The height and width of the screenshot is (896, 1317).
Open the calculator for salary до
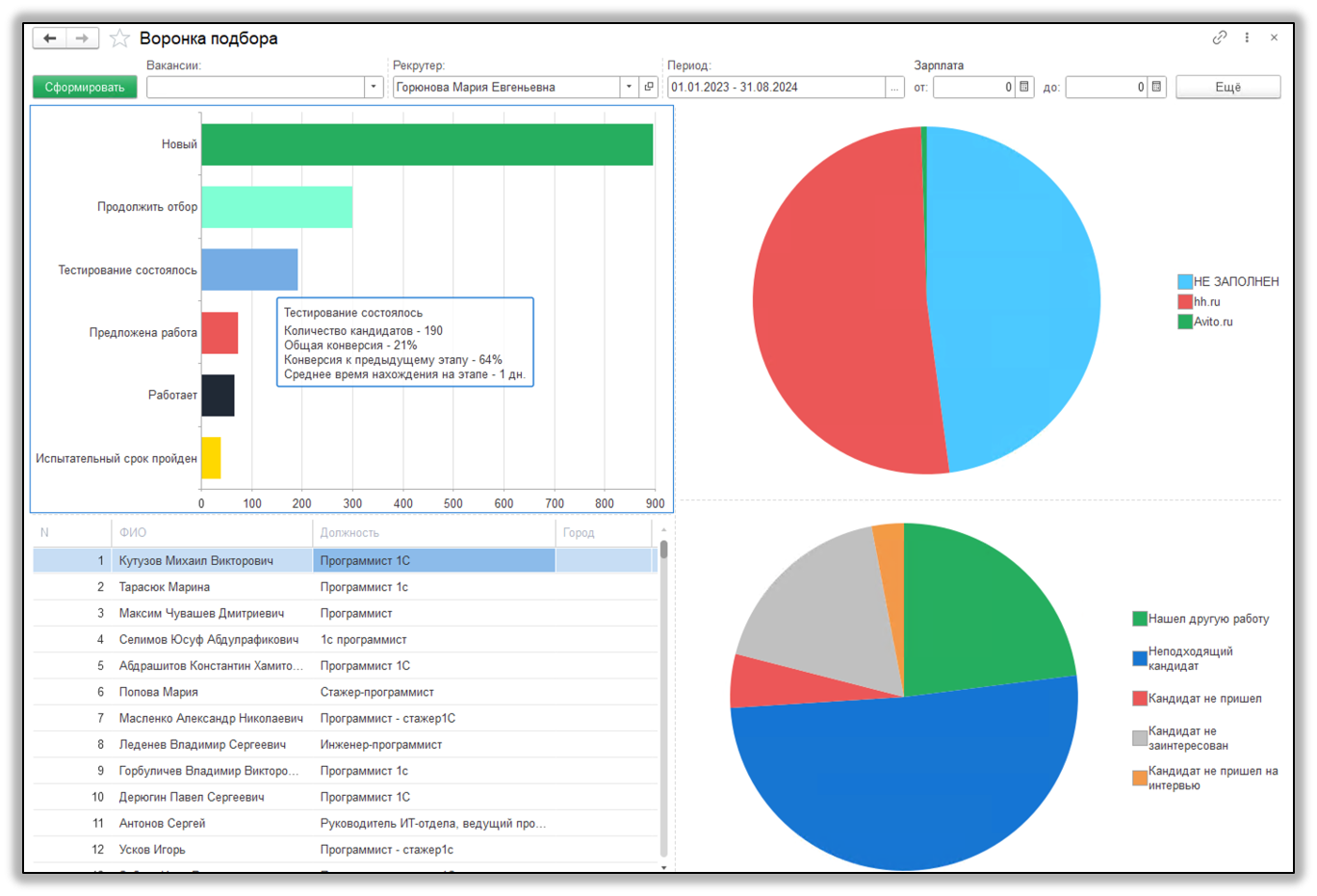tap(1157, 88)
